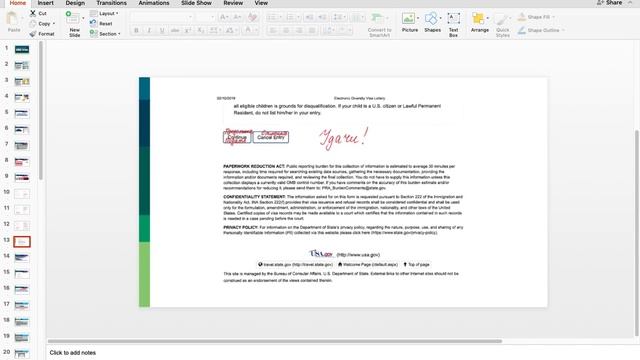Click Cancel Entry button on slide
The width and height of the screenshot is (640, 360).
(x=271, y=137)
